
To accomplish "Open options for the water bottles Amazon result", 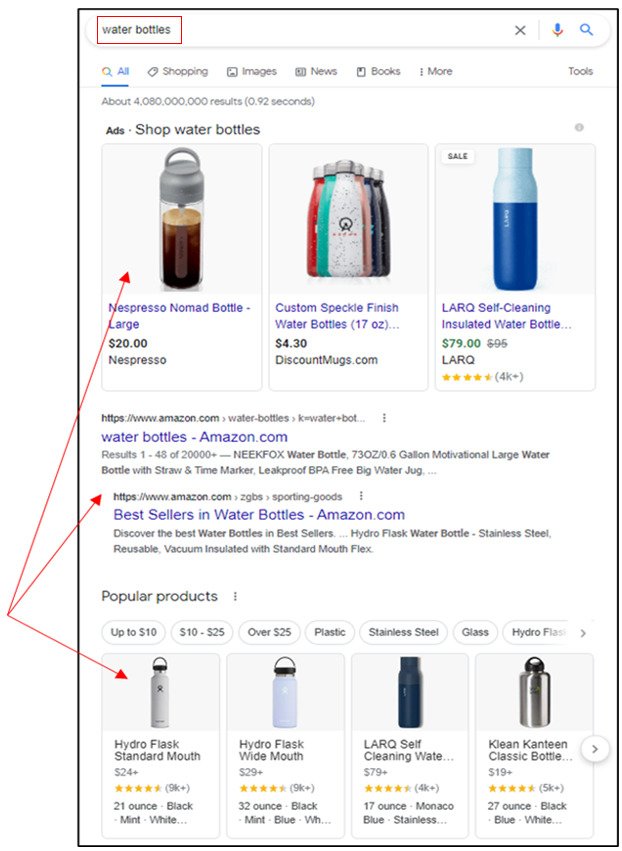I will pos(384,418).
